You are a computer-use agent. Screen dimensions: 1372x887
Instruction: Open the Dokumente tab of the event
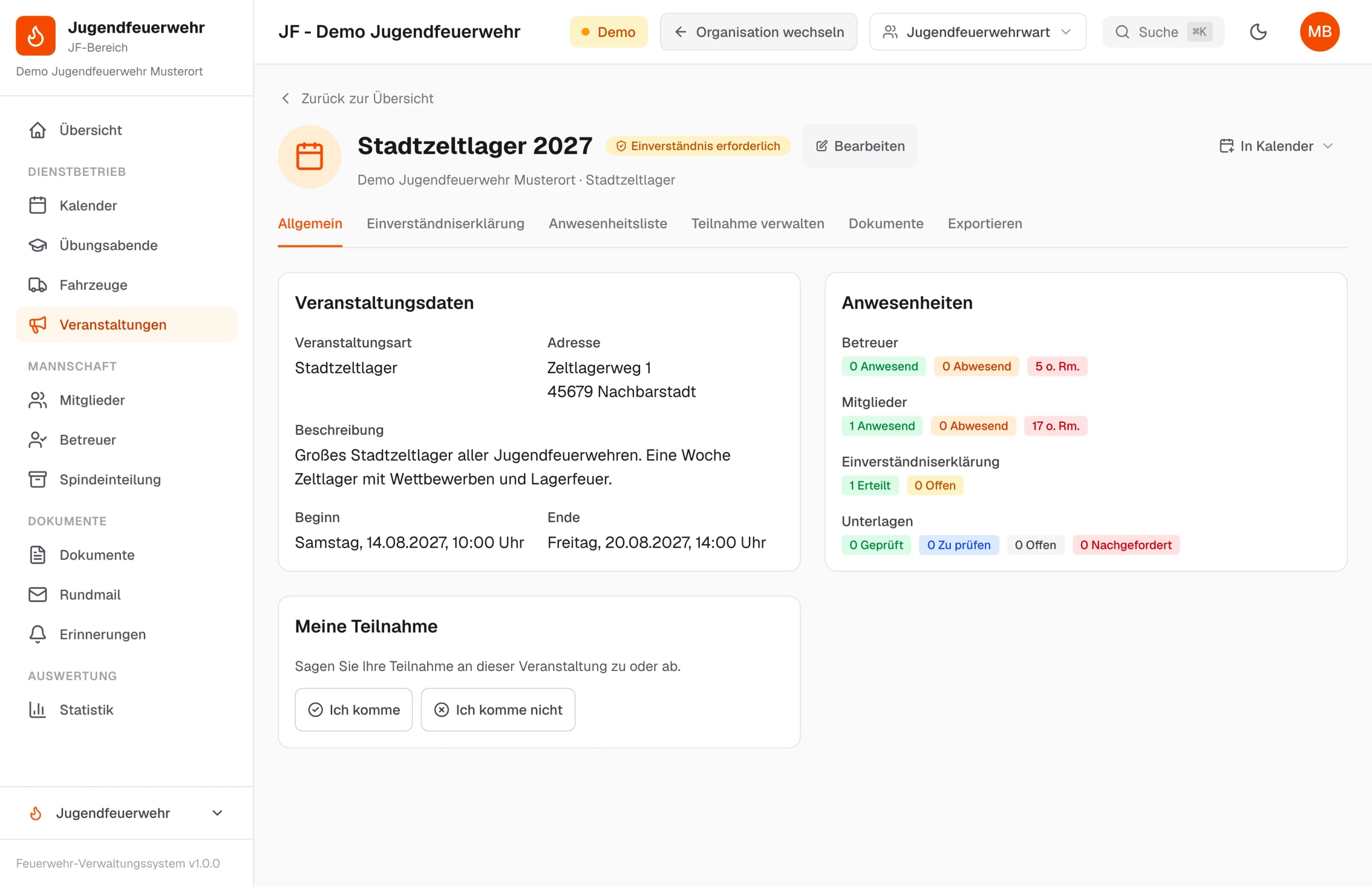click(886, 223)
